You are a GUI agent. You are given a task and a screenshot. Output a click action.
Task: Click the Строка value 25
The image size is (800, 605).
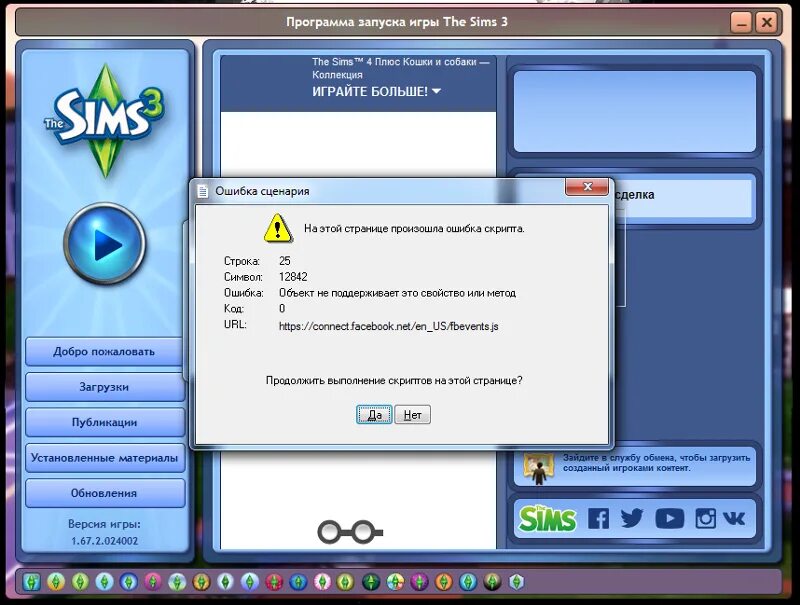tap(285, 261)
